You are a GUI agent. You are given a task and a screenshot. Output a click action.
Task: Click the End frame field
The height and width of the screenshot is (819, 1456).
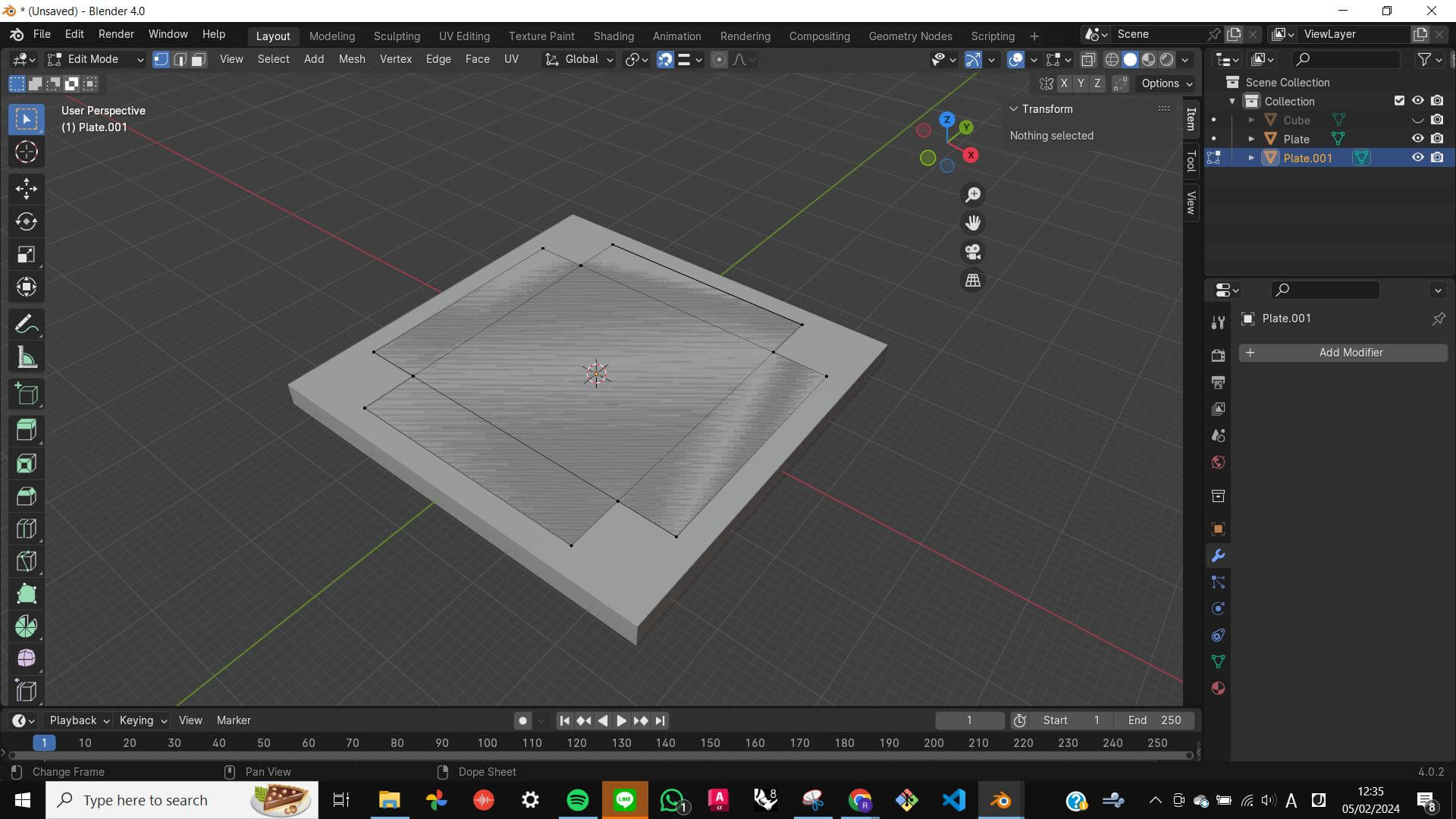(1154, 720)
